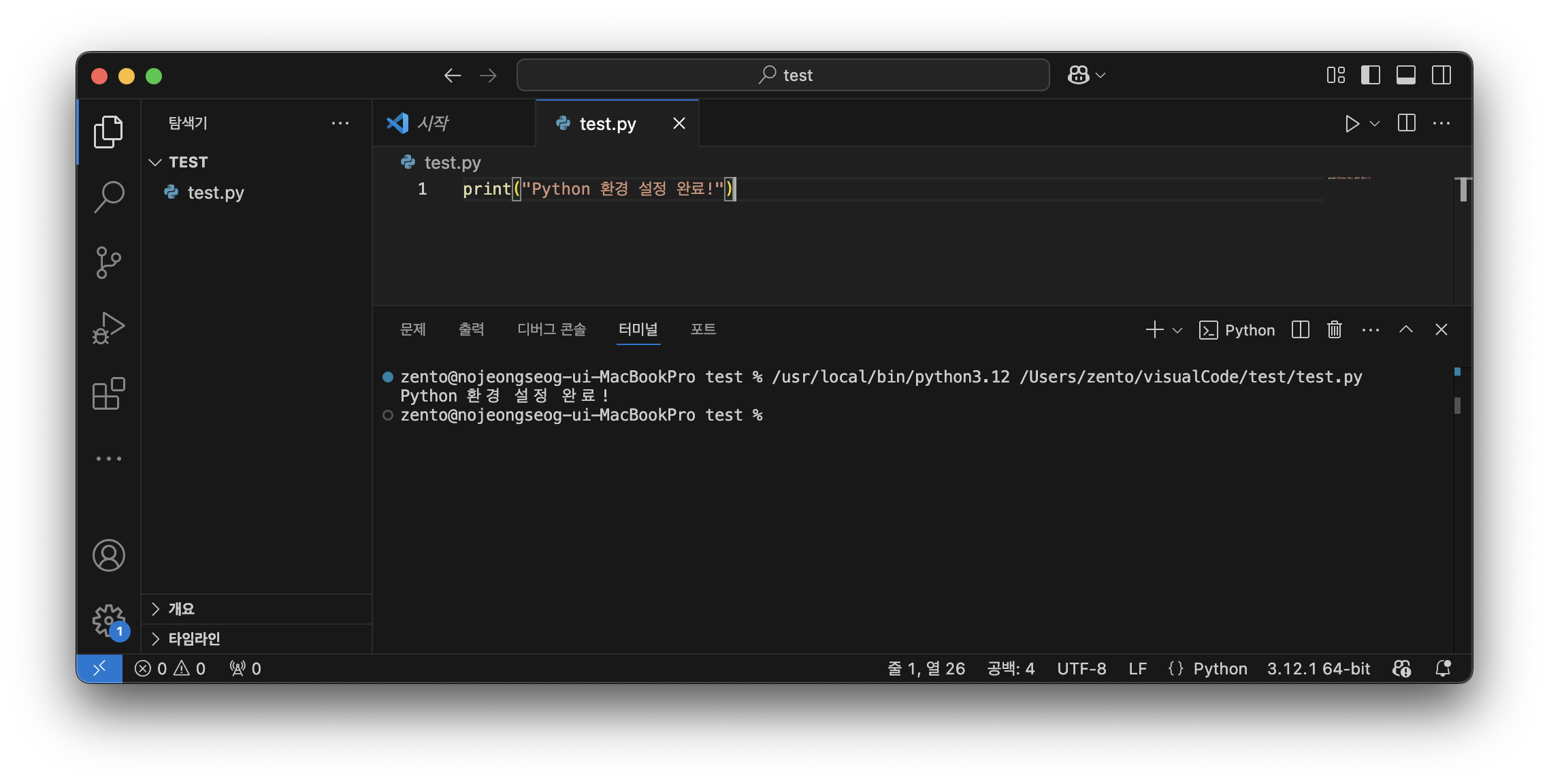Open Customize Layout icon
Viewport: 1549px width, 784px height.
(x=1335, y=75)
